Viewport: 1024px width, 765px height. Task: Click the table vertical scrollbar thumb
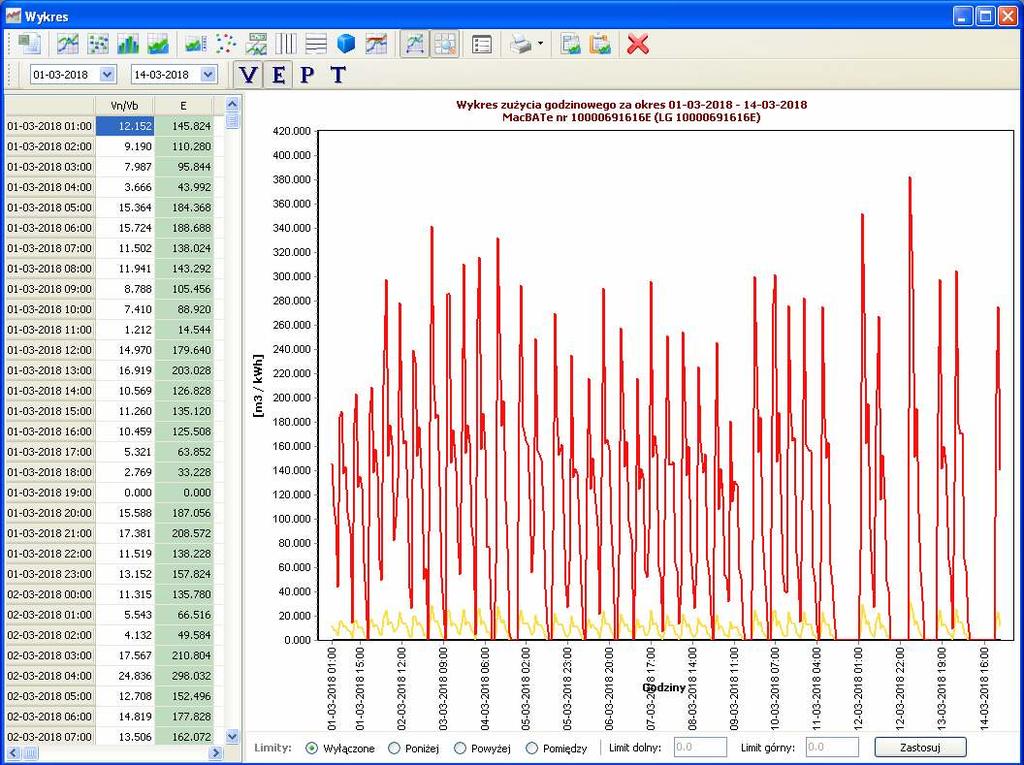232,120
